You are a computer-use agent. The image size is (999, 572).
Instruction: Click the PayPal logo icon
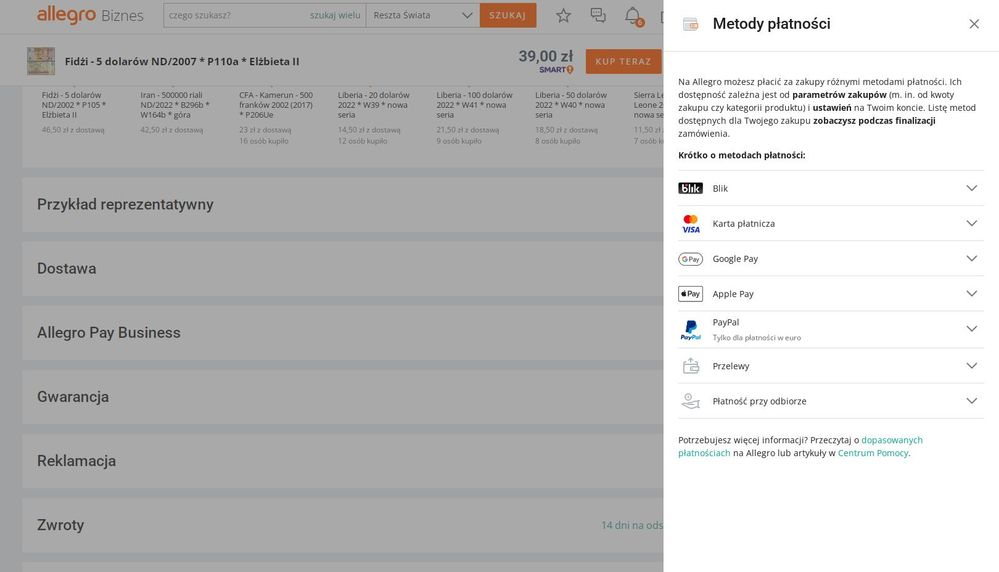690,330
